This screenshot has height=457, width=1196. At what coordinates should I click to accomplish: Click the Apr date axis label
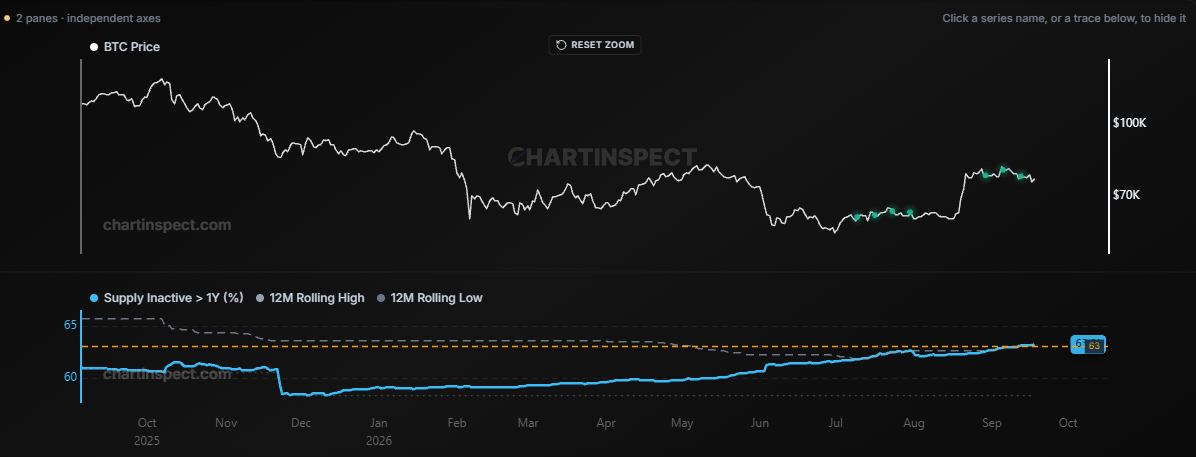coord(606,423)
